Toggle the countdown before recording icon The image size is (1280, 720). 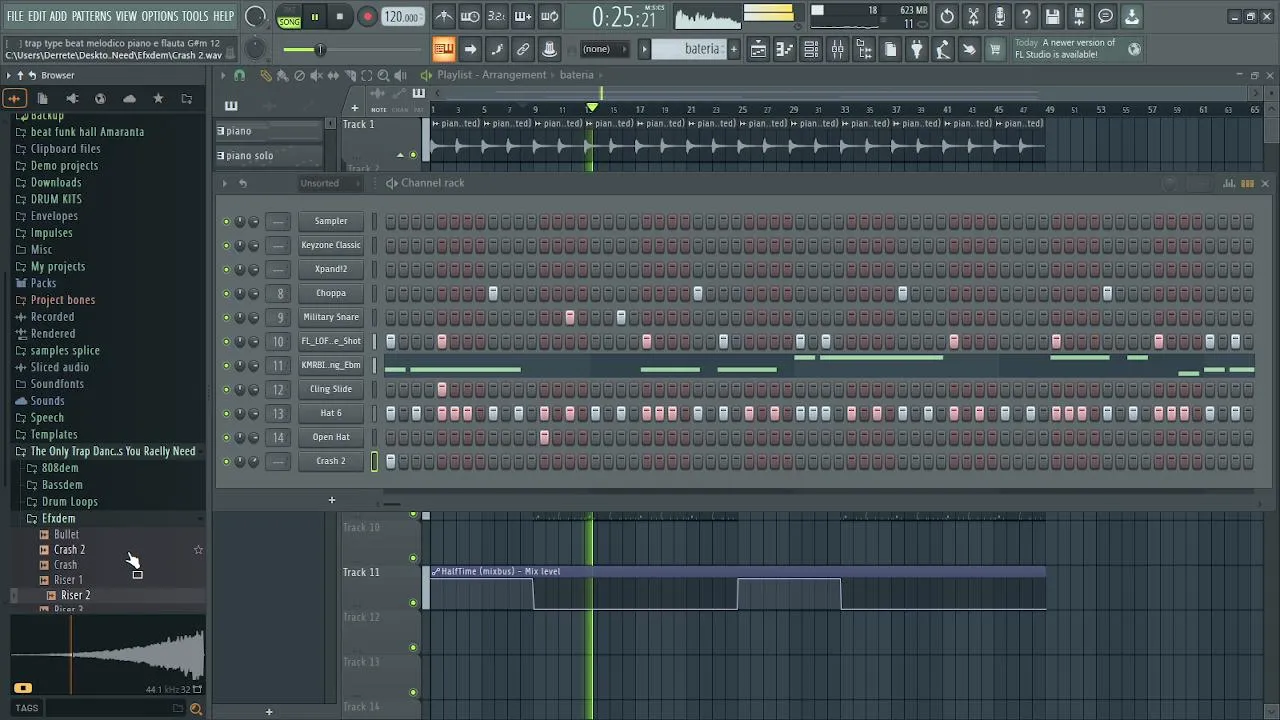click(x=496, y=16)
